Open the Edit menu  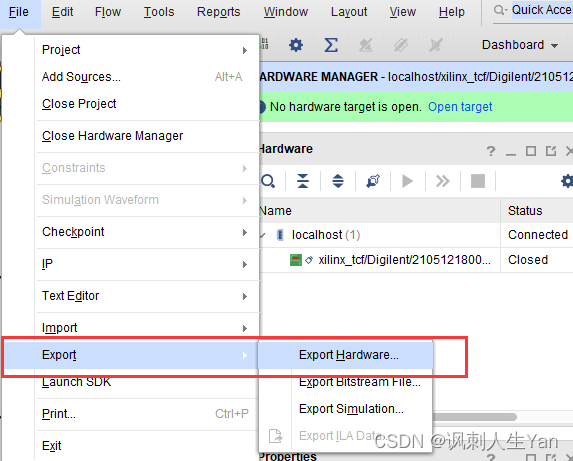click(x=62, y=12)
